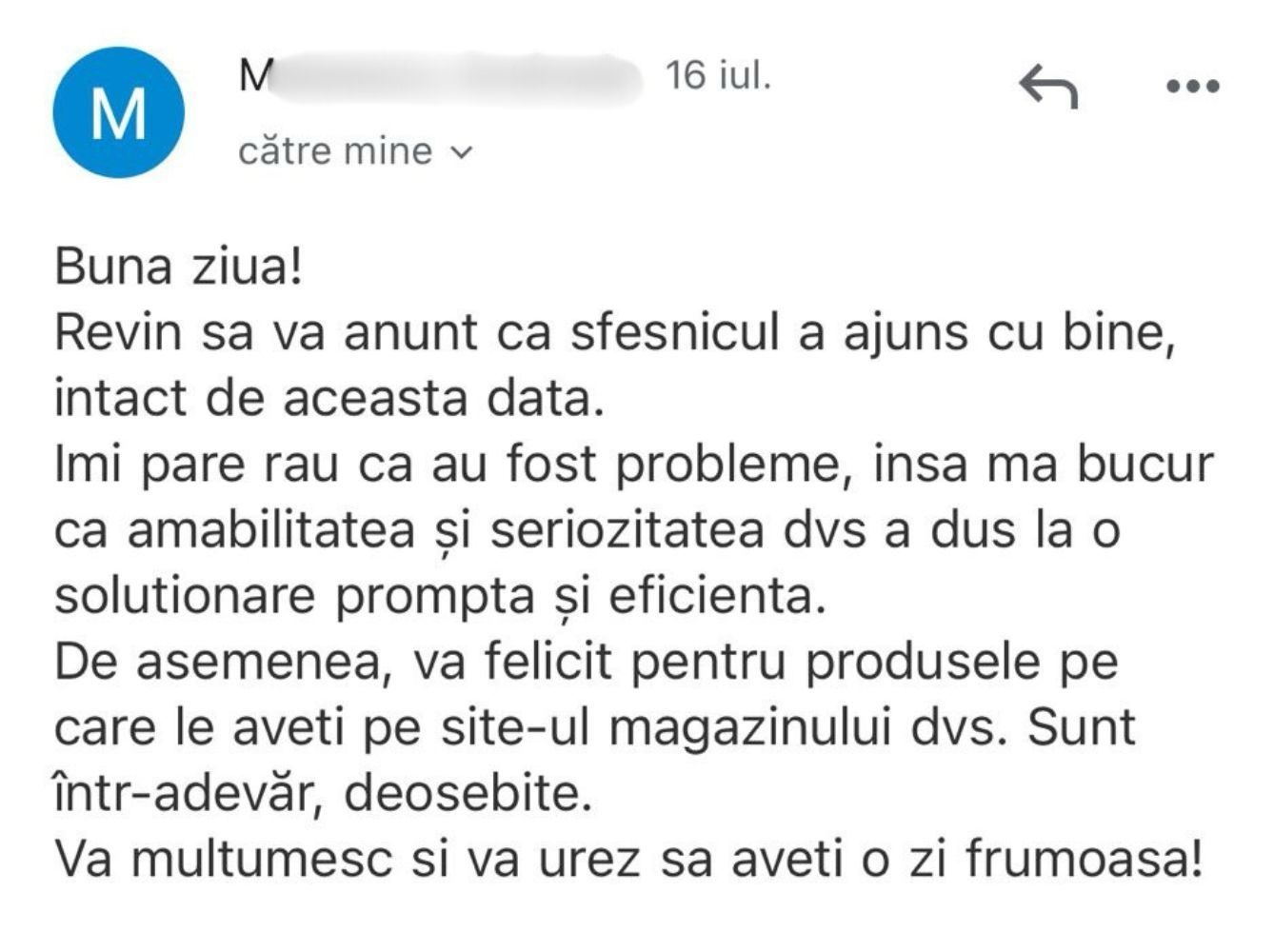Tap the line starting De asemenea, va felicit

pyautogui.click(x=587, y=663)
